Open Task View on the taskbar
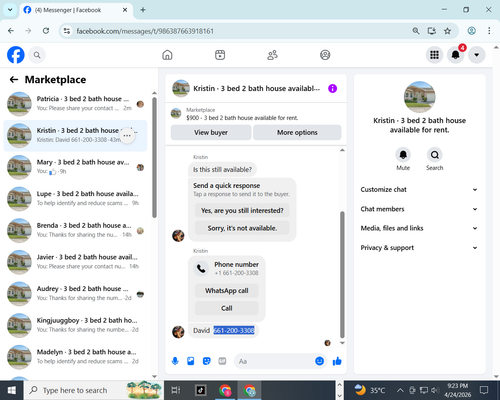Viewport: 500px width, 400px height. [176, 390]
